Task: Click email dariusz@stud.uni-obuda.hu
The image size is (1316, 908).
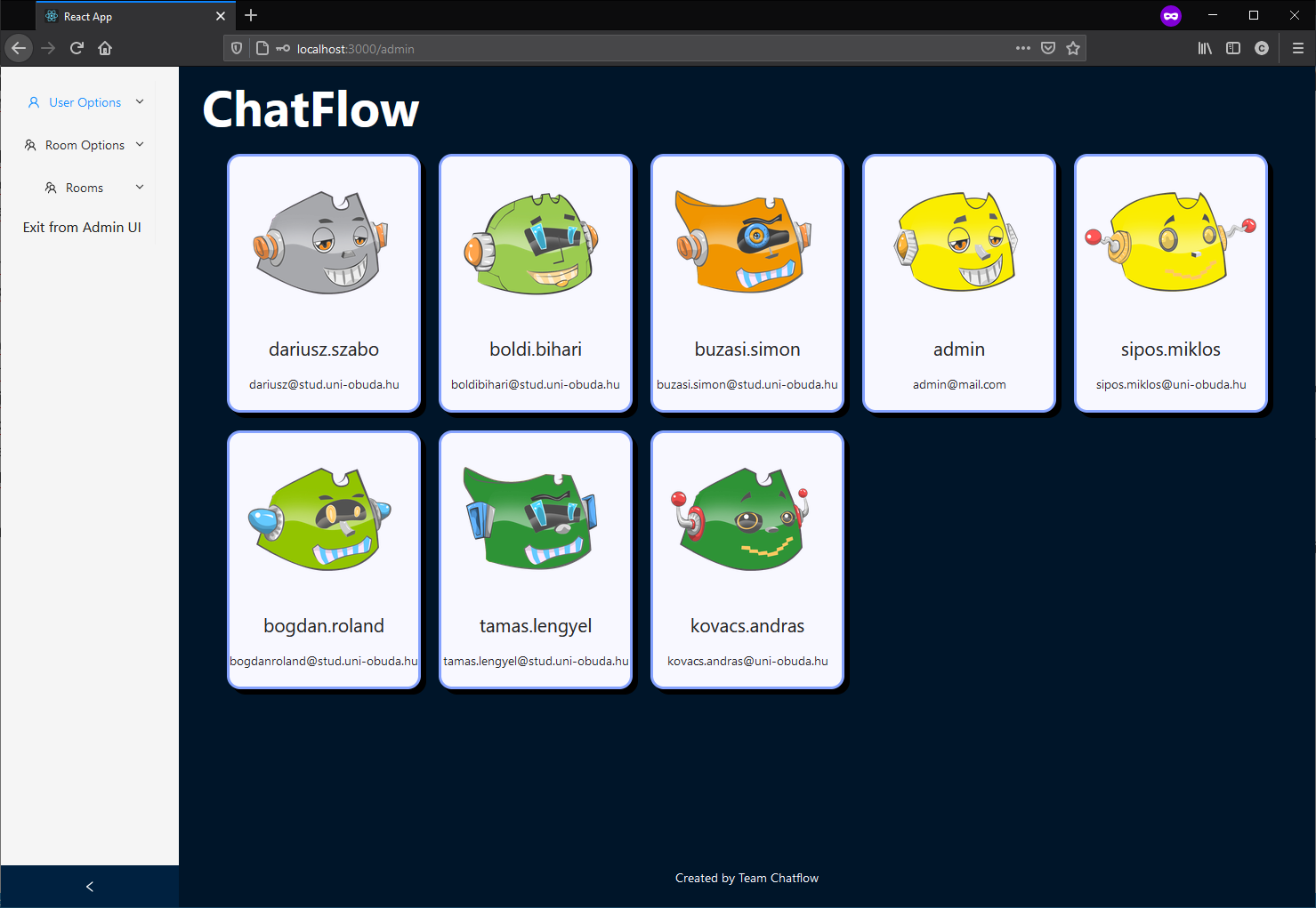Action: (324, 385)
